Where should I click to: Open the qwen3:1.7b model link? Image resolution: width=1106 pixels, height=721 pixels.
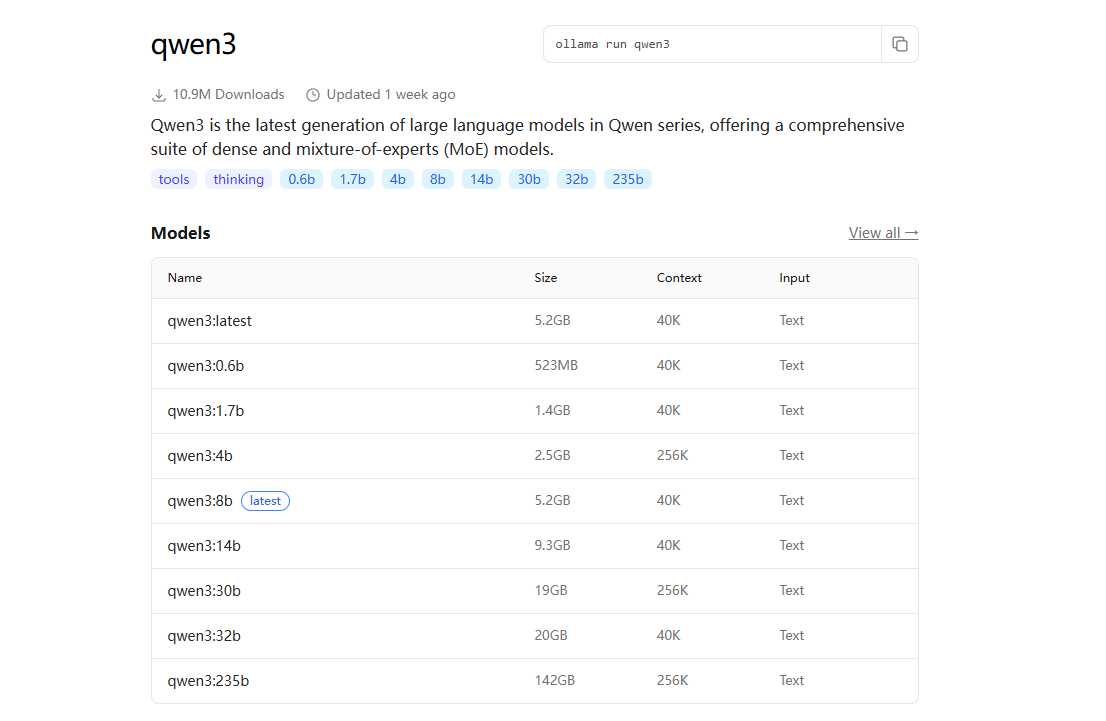pos(206,411)
